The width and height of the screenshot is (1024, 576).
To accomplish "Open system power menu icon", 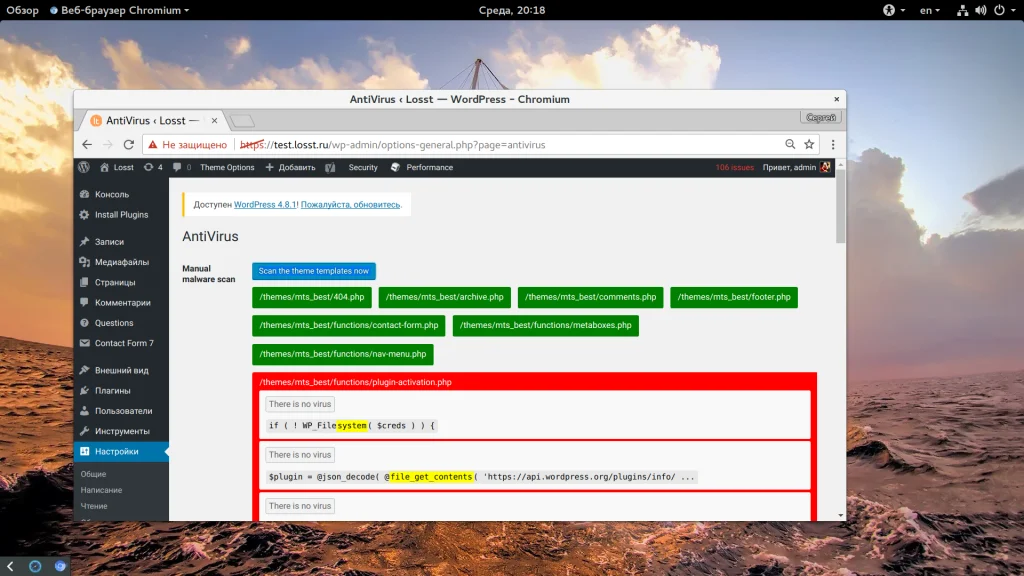I will click(999, 10).
